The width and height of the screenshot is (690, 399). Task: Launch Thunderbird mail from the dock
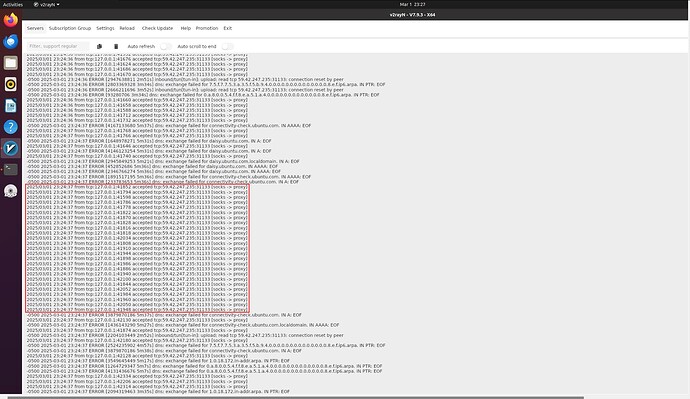coord(11,41)
